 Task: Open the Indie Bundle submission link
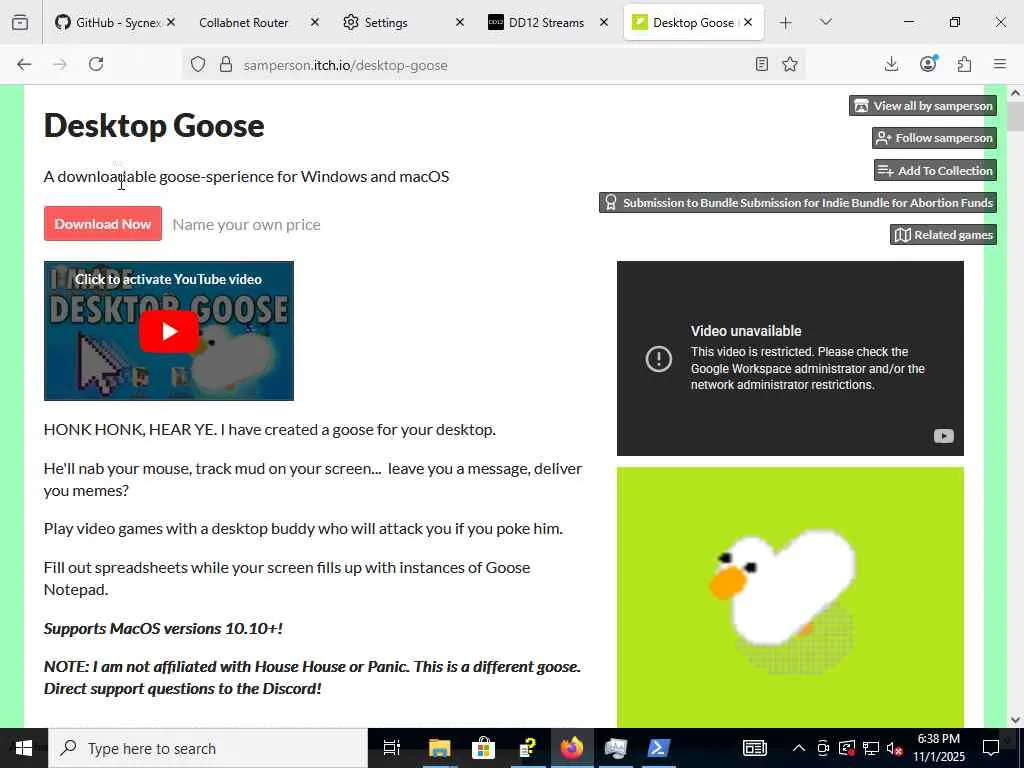click(x=798, y=202)
